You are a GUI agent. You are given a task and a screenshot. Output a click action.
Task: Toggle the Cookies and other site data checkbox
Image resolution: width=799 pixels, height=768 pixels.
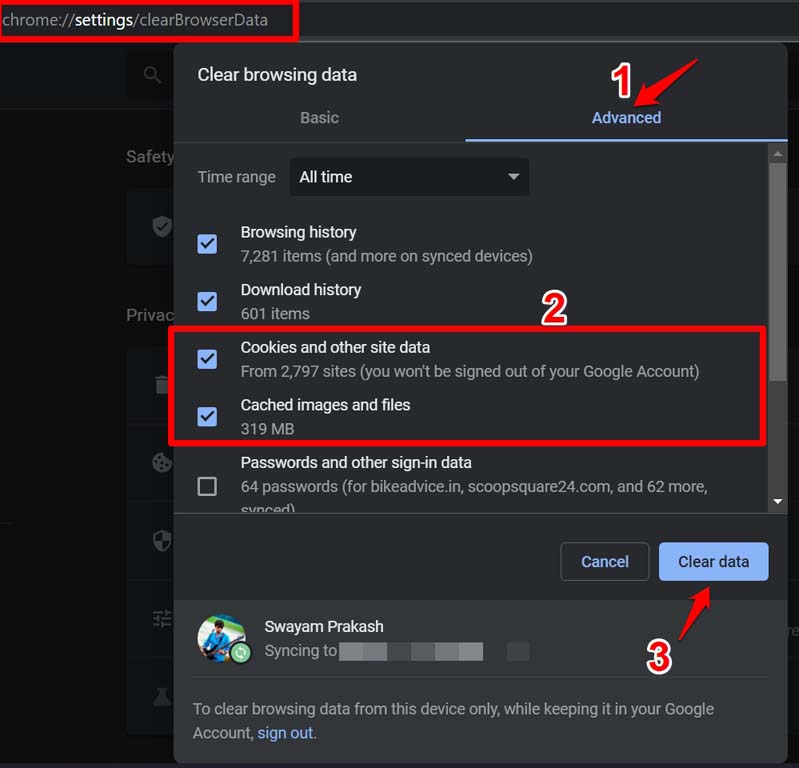tap(207, 359)
